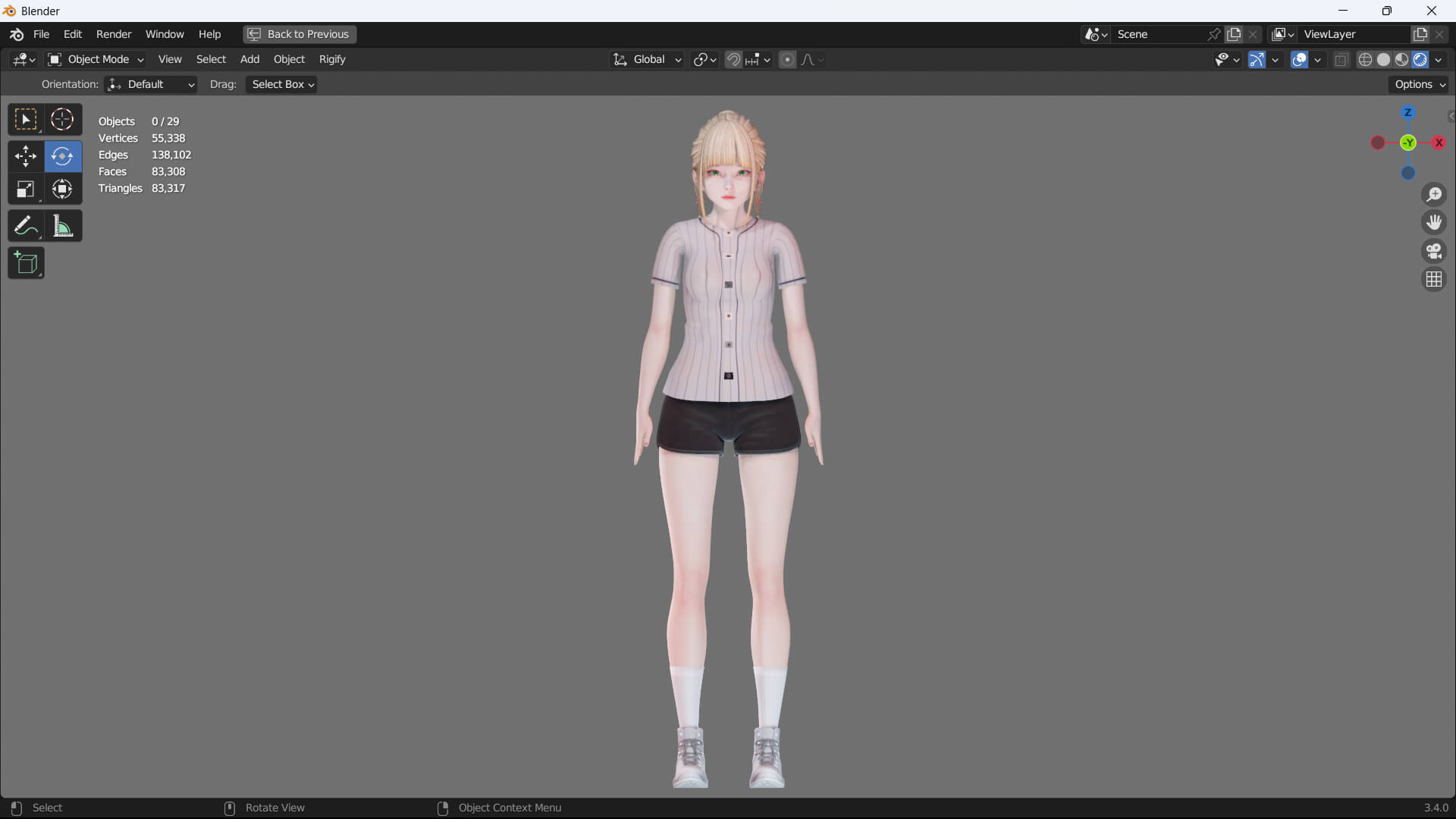Open the editor type dropdown

point(24,60)
